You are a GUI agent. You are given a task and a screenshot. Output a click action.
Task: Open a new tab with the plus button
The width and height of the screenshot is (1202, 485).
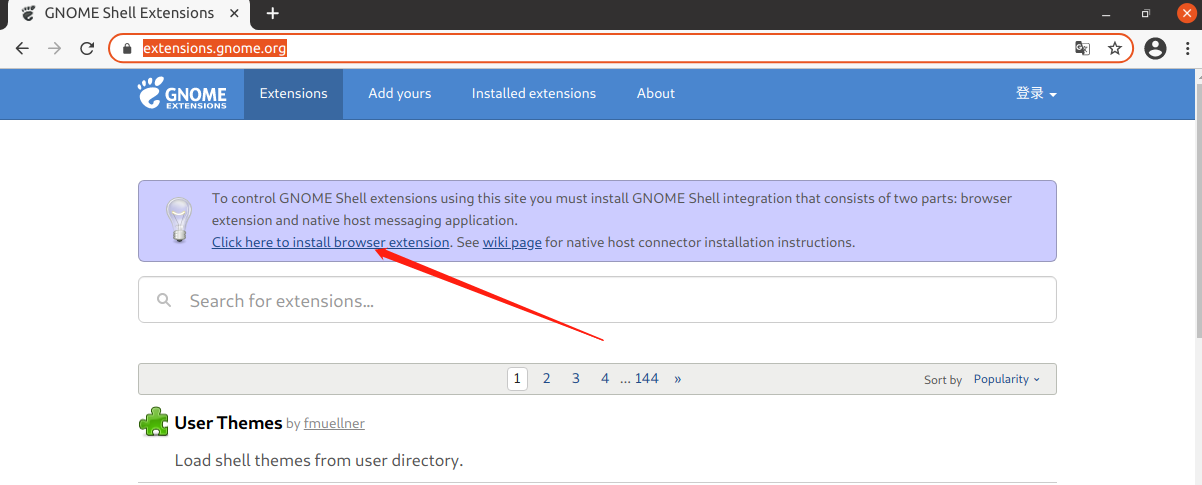(x=272, y=13)
